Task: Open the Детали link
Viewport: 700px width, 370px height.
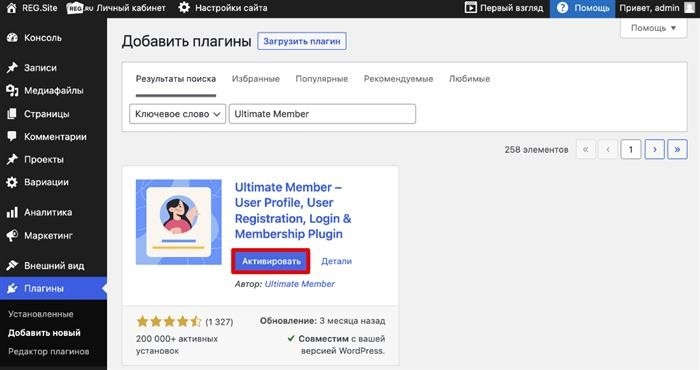Action: [x=337, y=262]
